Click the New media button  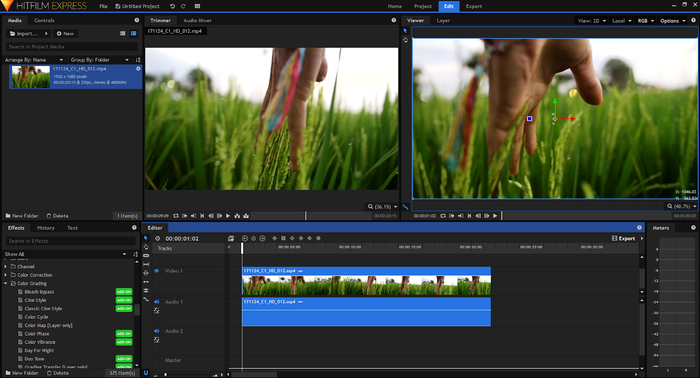[65, 33]
